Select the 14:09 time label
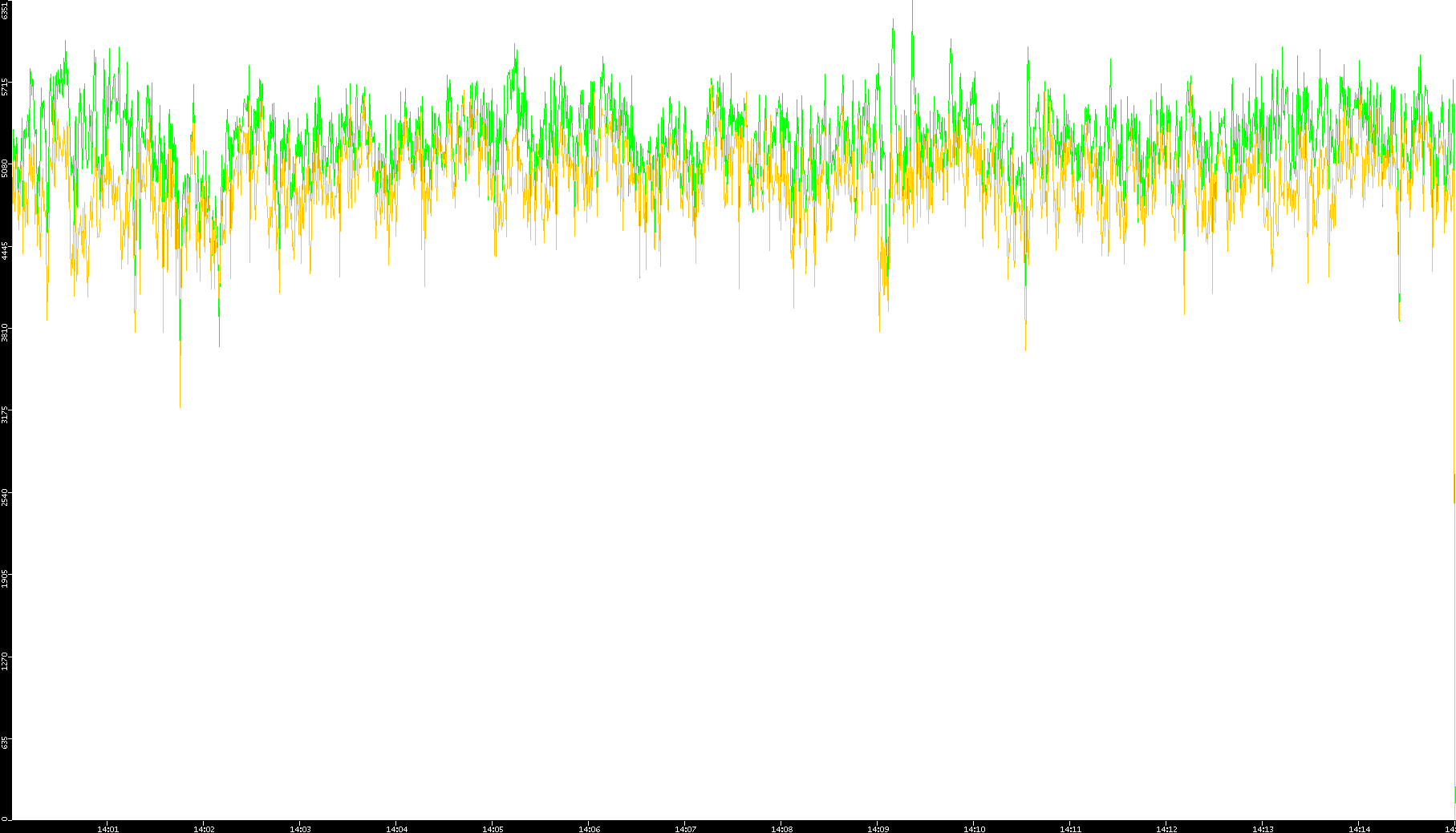Screen dimensions: 1456x833 click(878, 829)
